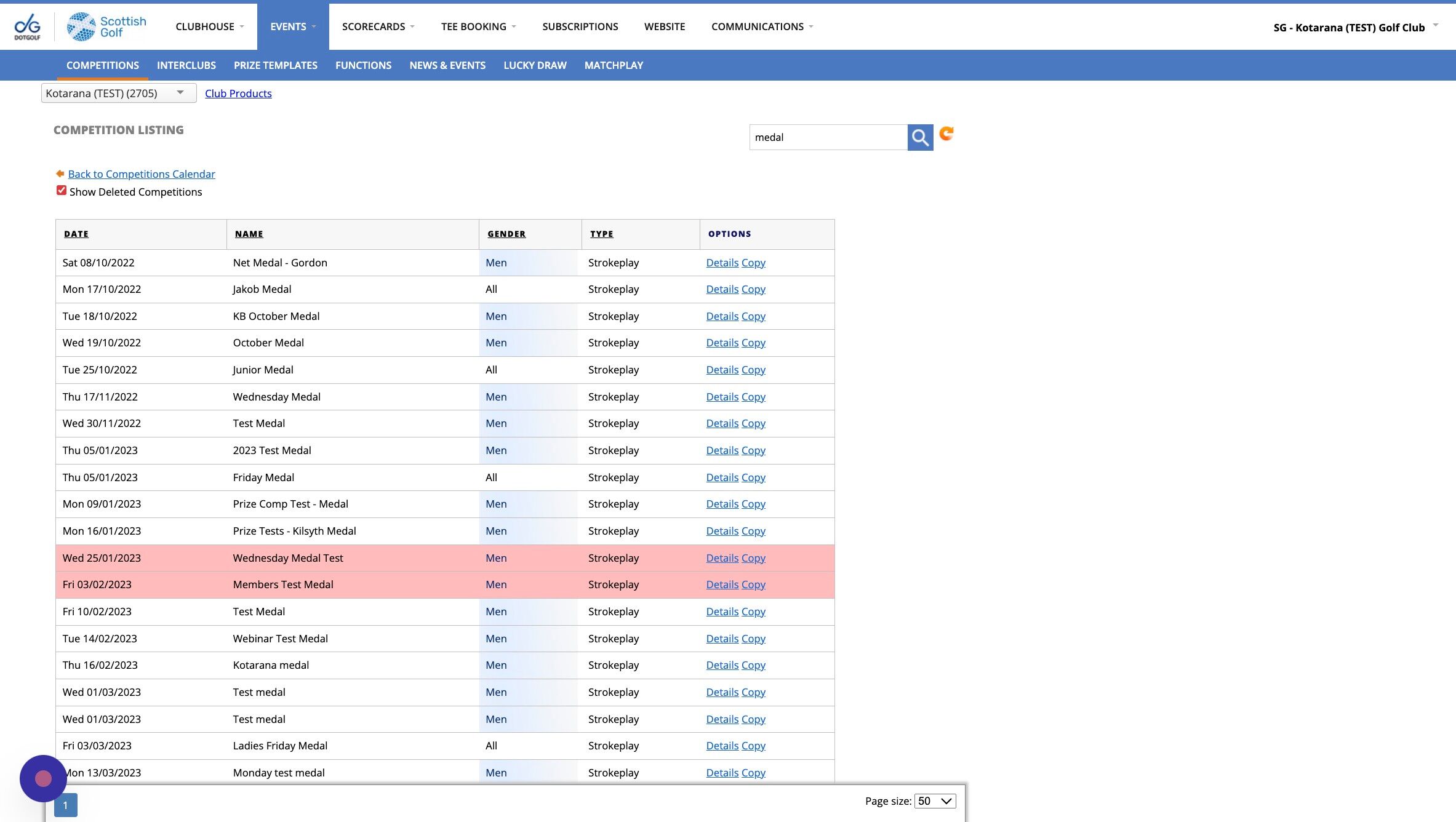1456x822 pixels.
Task: Click the medal search input field
Action: [827, 137]
